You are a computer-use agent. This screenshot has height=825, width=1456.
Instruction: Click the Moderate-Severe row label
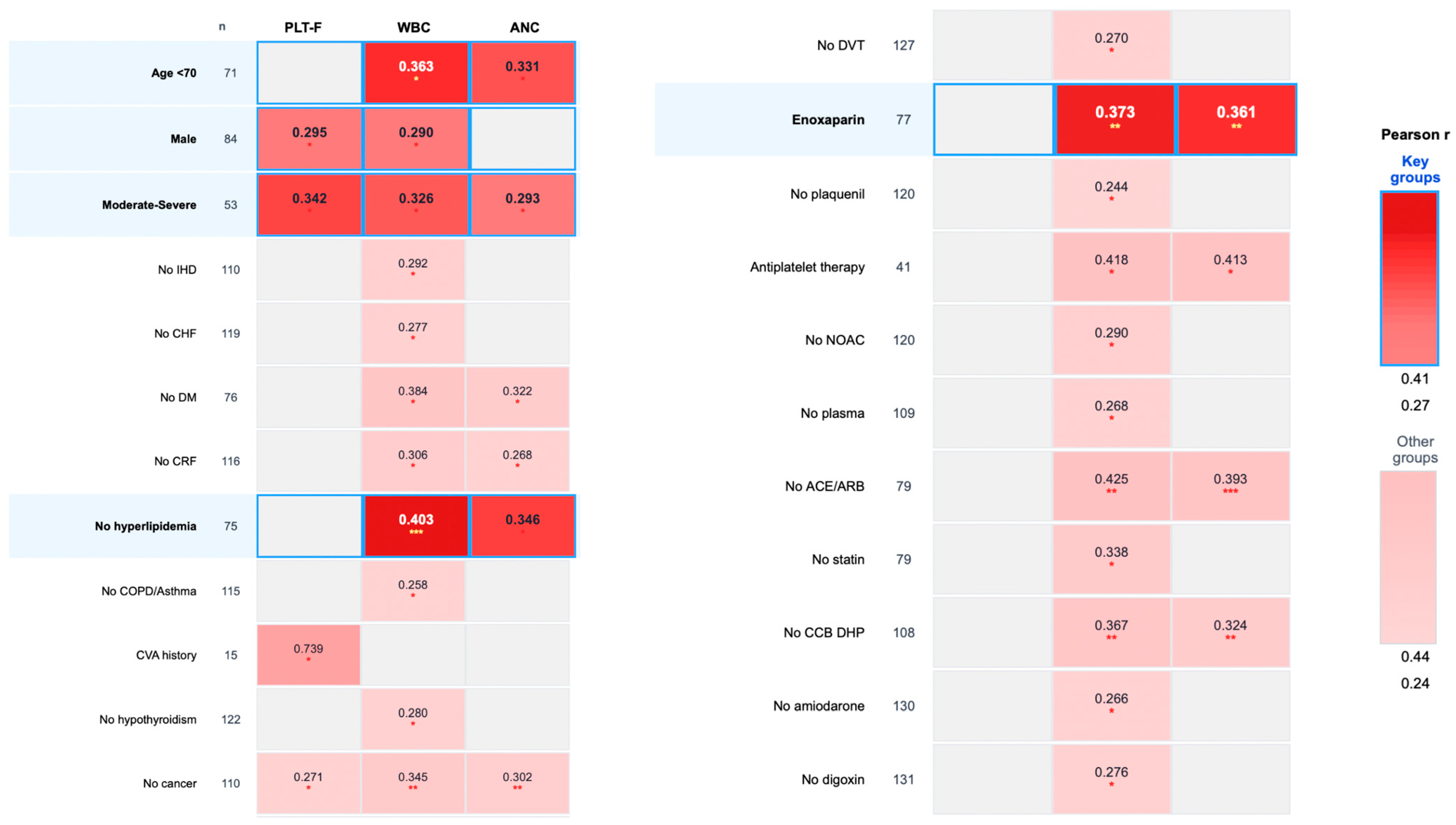[x=149, y=204]
